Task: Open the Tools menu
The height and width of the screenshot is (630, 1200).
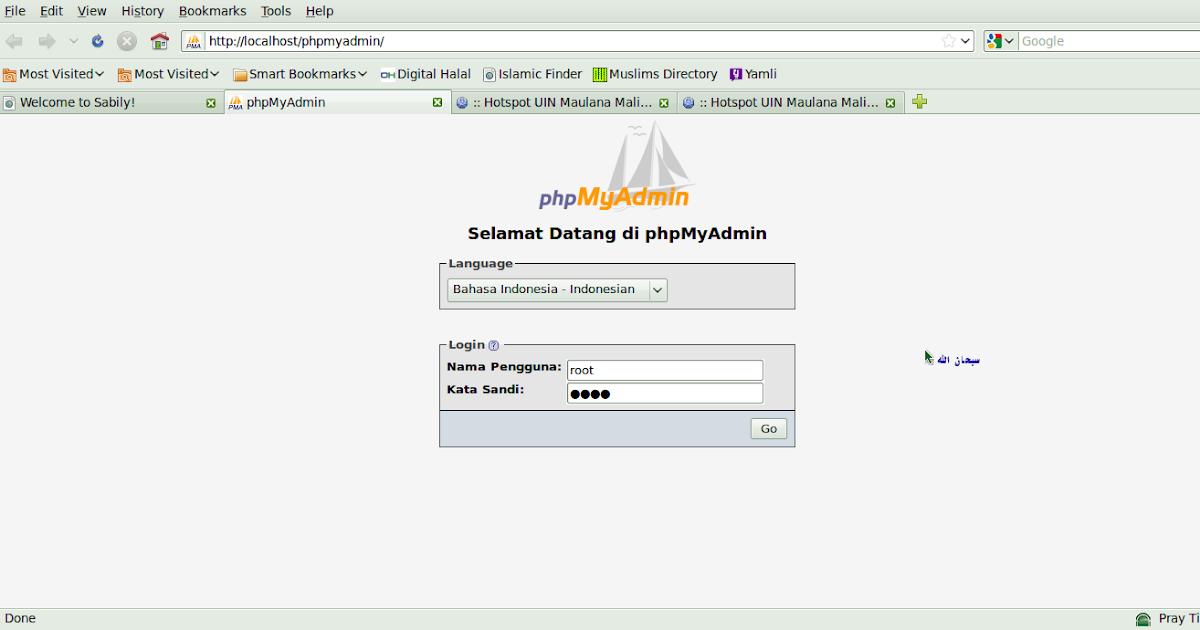Action: [x=276, y=11]
